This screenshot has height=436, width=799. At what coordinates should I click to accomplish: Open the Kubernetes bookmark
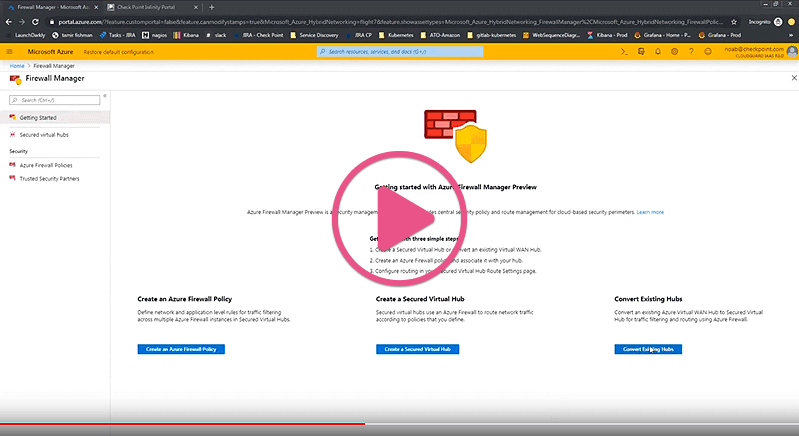[x=396, y=35]
